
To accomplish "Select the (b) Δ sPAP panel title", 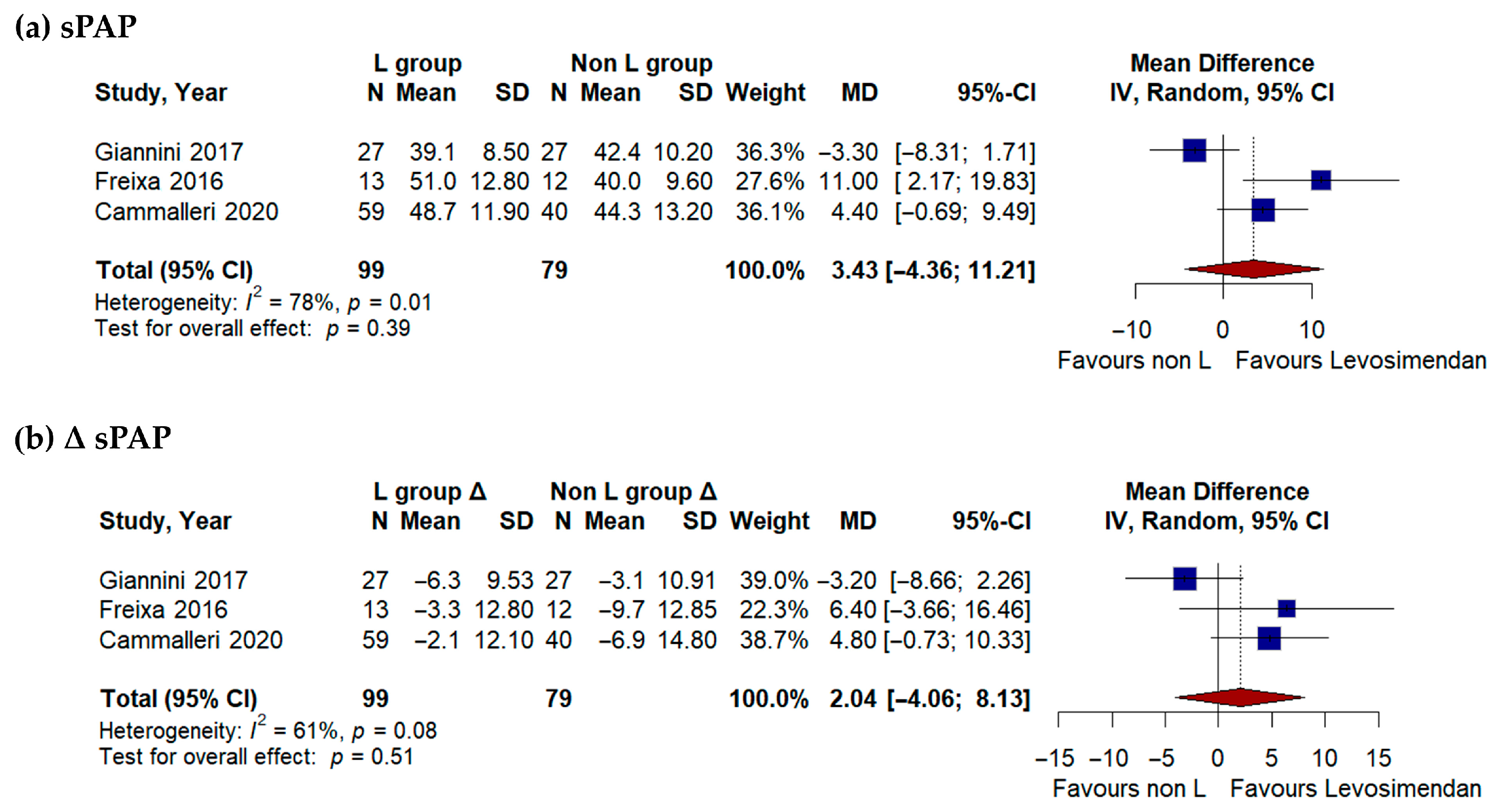I will coord(93,438).
